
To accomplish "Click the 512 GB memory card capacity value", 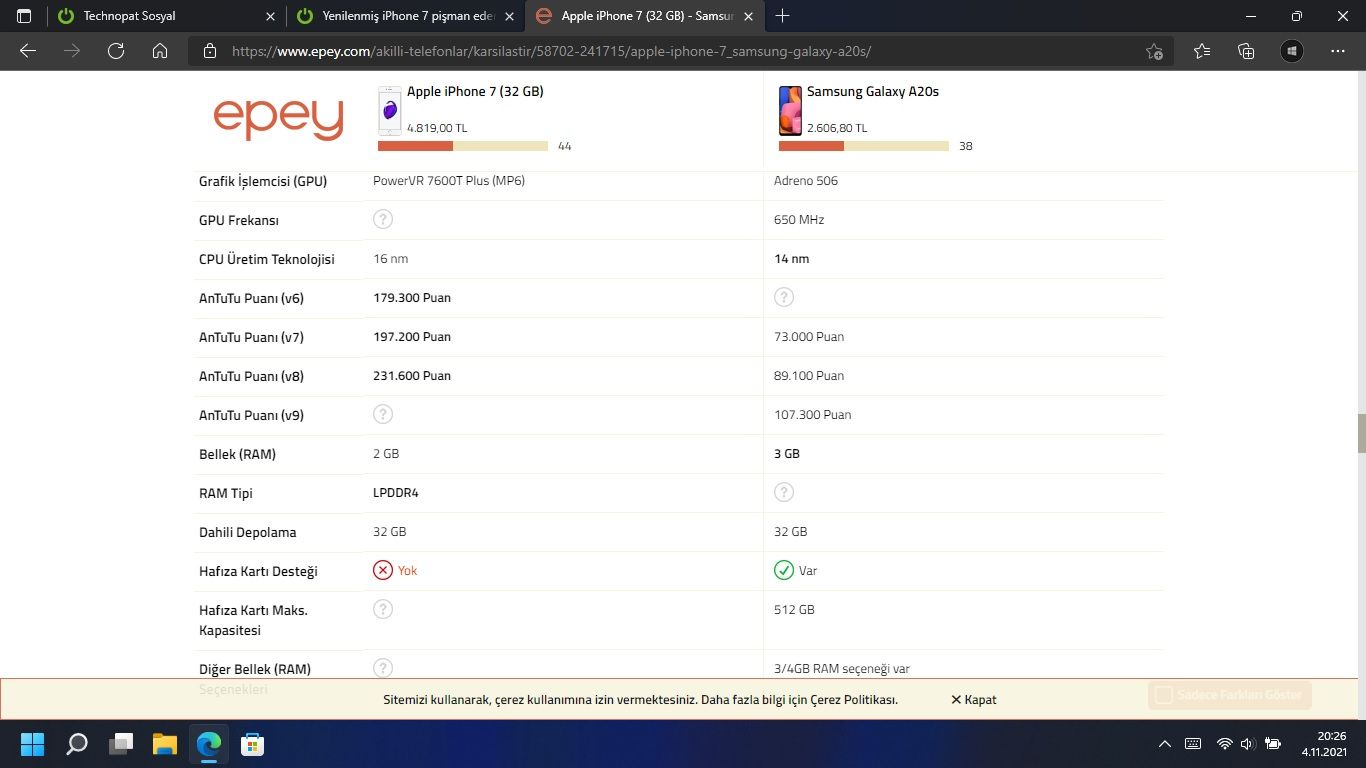I will tap(794, 610).
